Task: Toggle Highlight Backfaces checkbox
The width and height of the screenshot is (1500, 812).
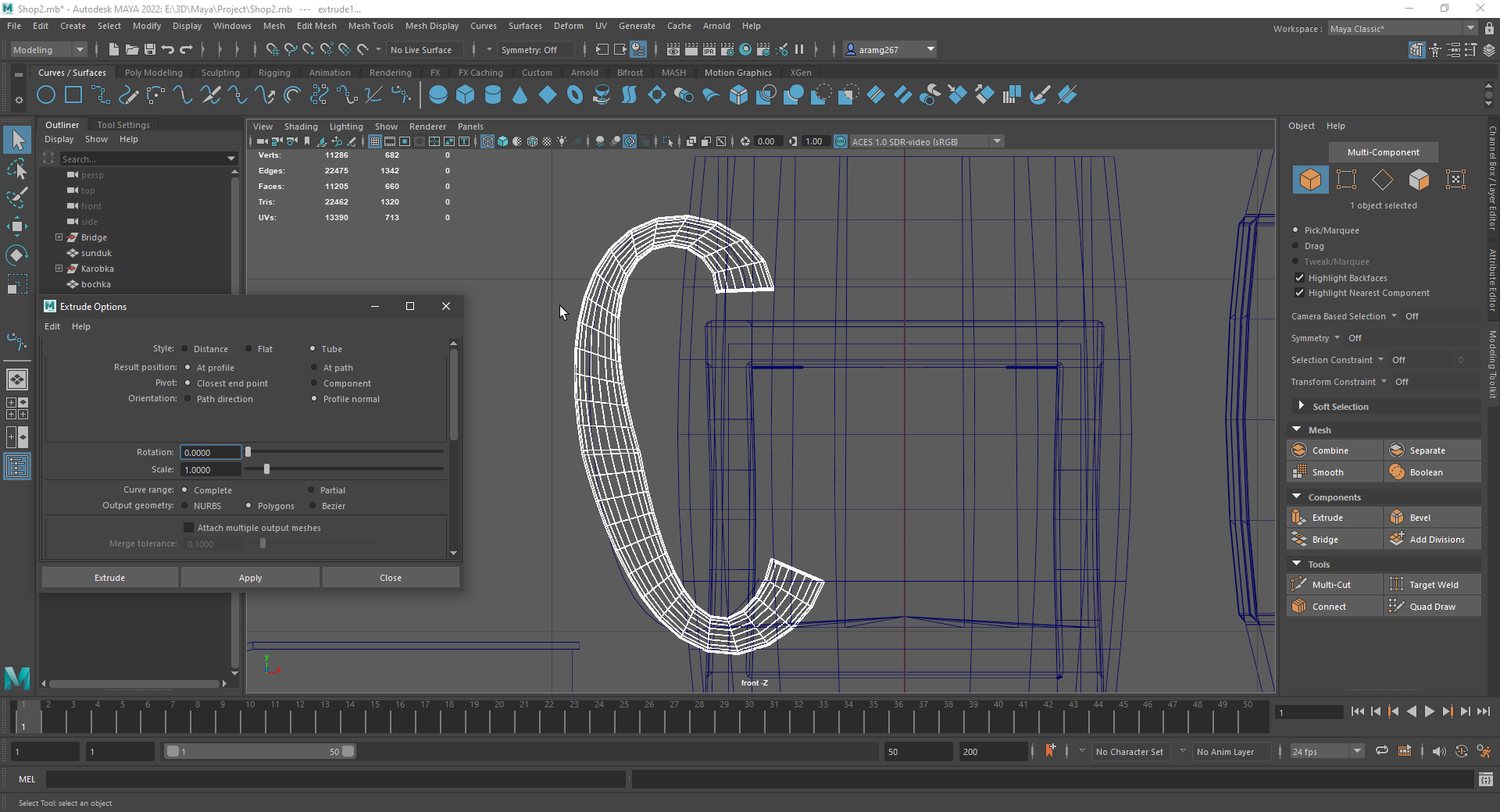Action: coord(1300,278)
